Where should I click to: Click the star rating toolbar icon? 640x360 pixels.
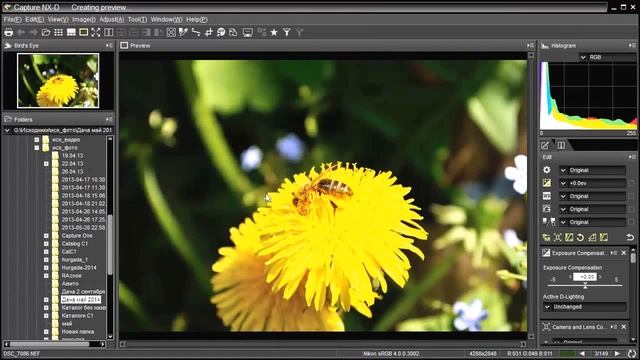(274, 32)
